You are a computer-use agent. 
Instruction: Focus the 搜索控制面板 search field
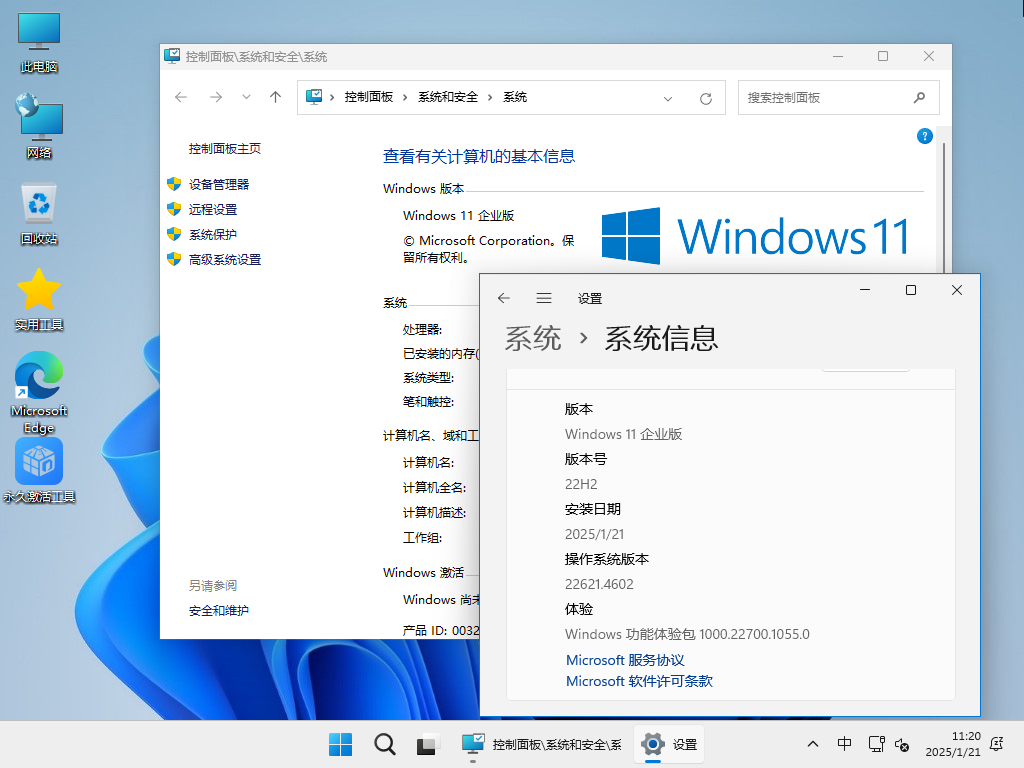(x=839, y=97)
